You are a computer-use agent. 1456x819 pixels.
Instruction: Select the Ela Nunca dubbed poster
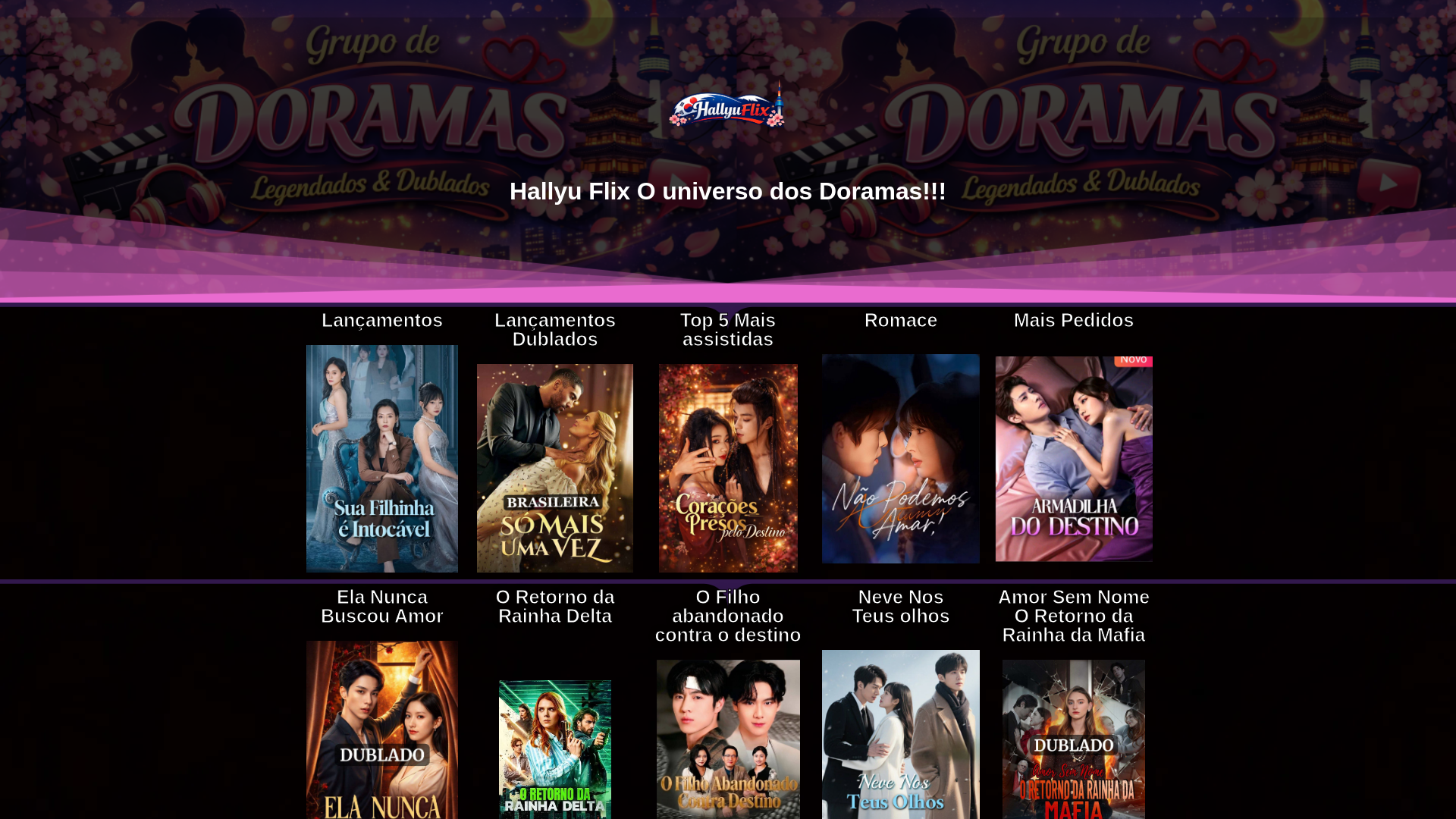click(382, 730)
